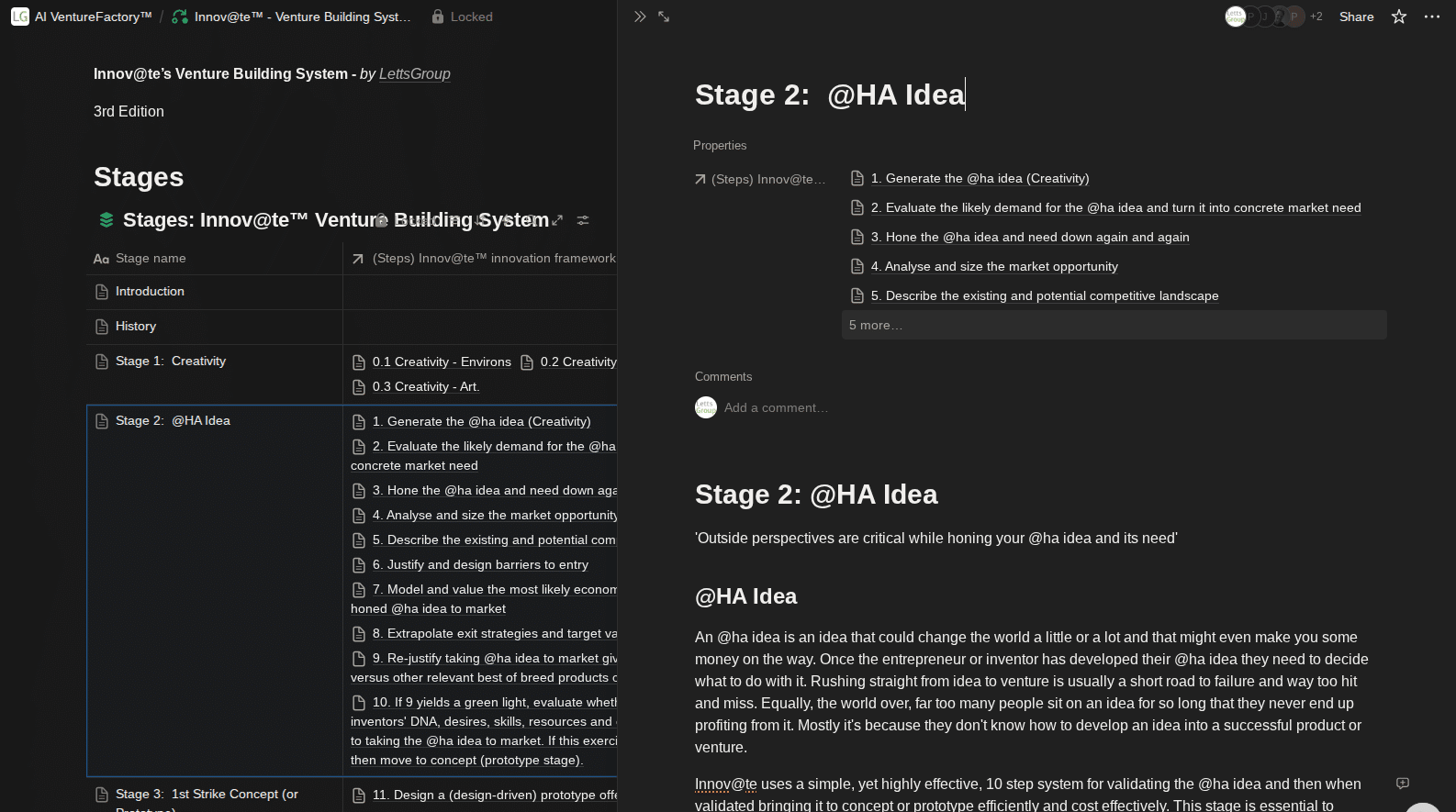The width and height of the screenshot is (1456, 812).
Task: Open the Introduction row
Action: coord(150,292)
